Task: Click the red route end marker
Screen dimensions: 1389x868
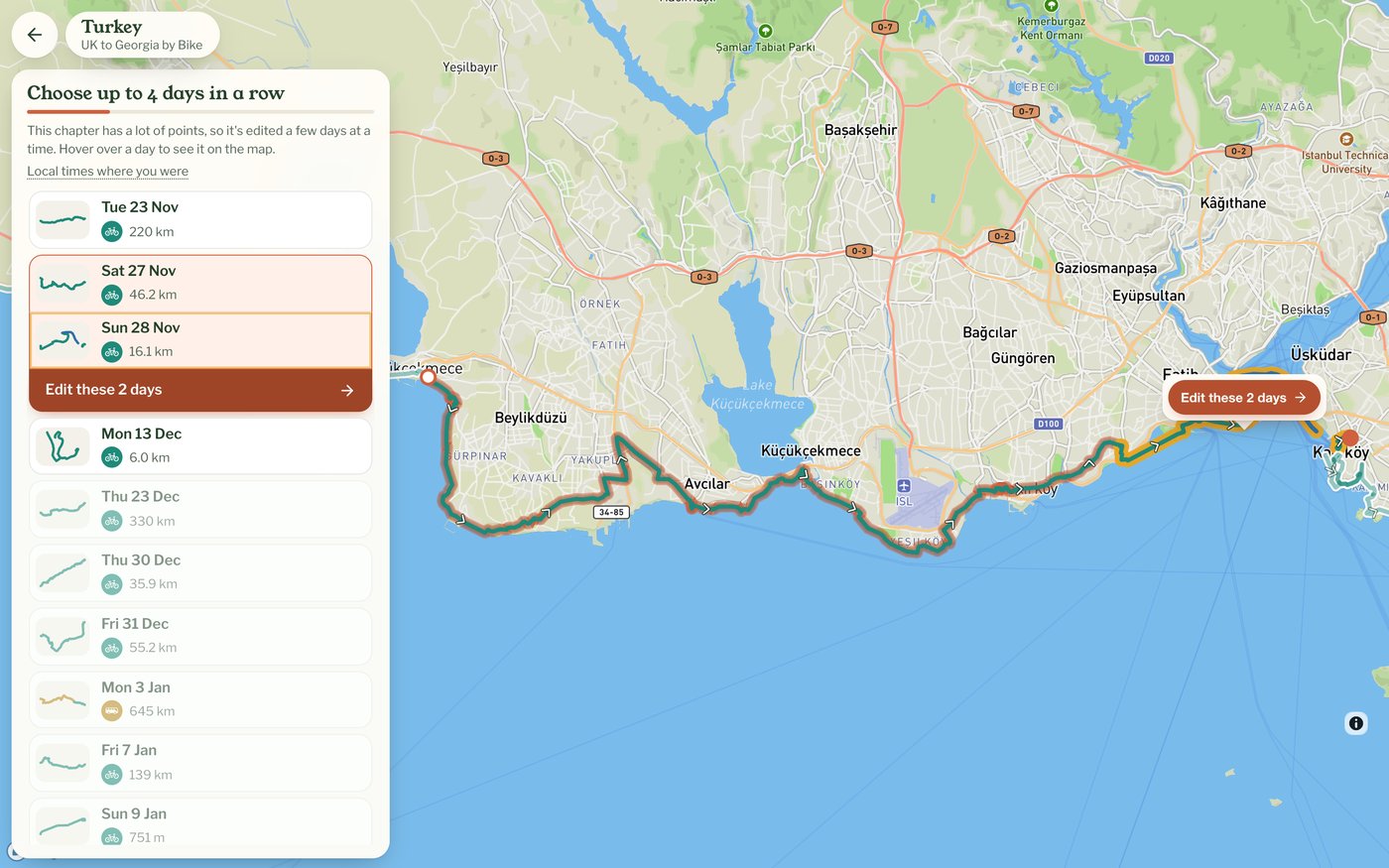Action: point(1349,438)
